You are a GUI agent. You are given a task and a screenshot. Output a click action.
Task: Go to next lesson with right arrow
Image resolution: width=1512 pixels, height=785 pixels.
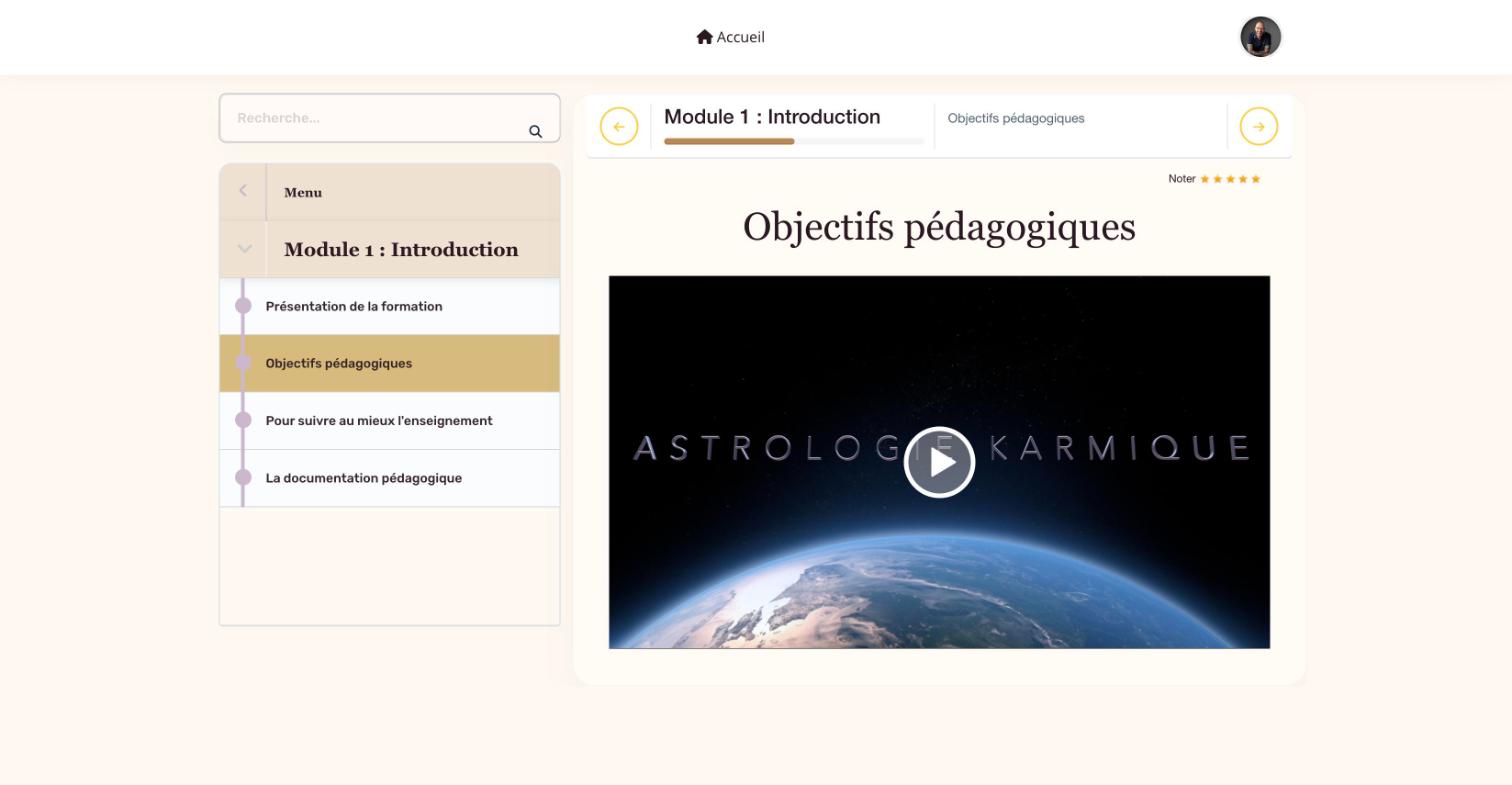click(1259, 127)
